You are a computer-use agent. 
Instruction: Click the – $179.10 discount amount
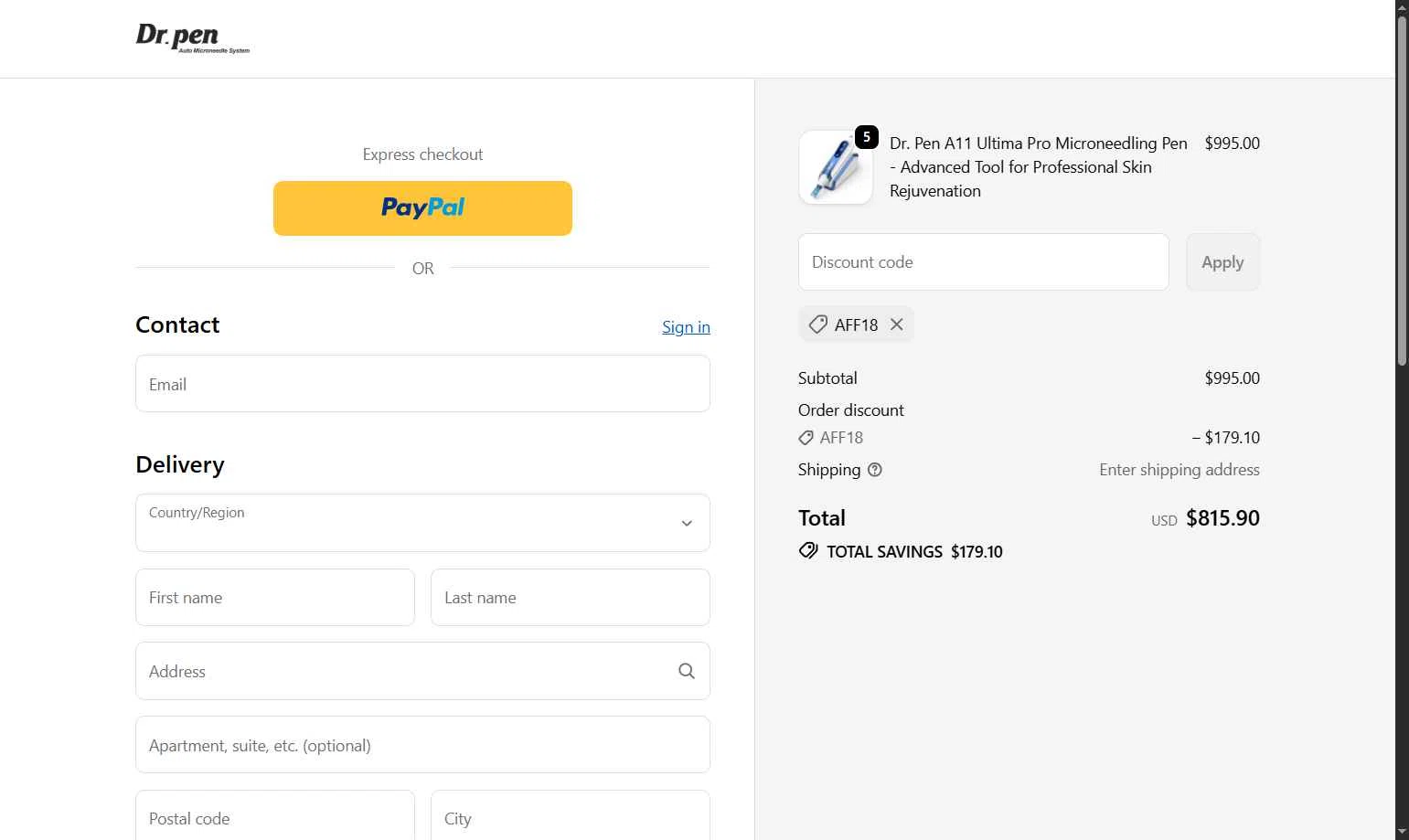coord(1225,438)
